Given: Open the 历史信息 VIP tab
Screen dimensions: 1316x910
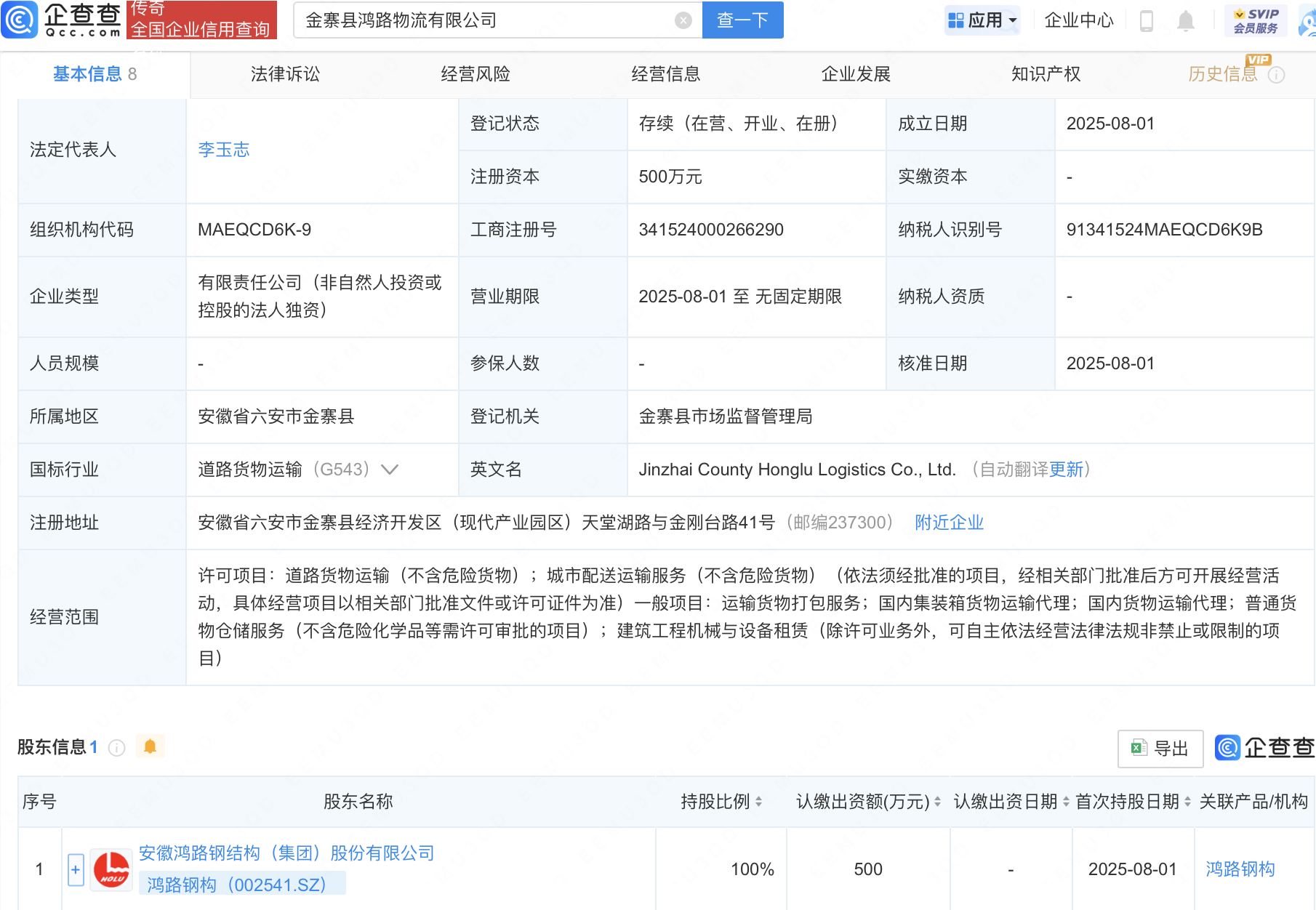Looking at the screenshot, I should click(x=1223, y=74).
